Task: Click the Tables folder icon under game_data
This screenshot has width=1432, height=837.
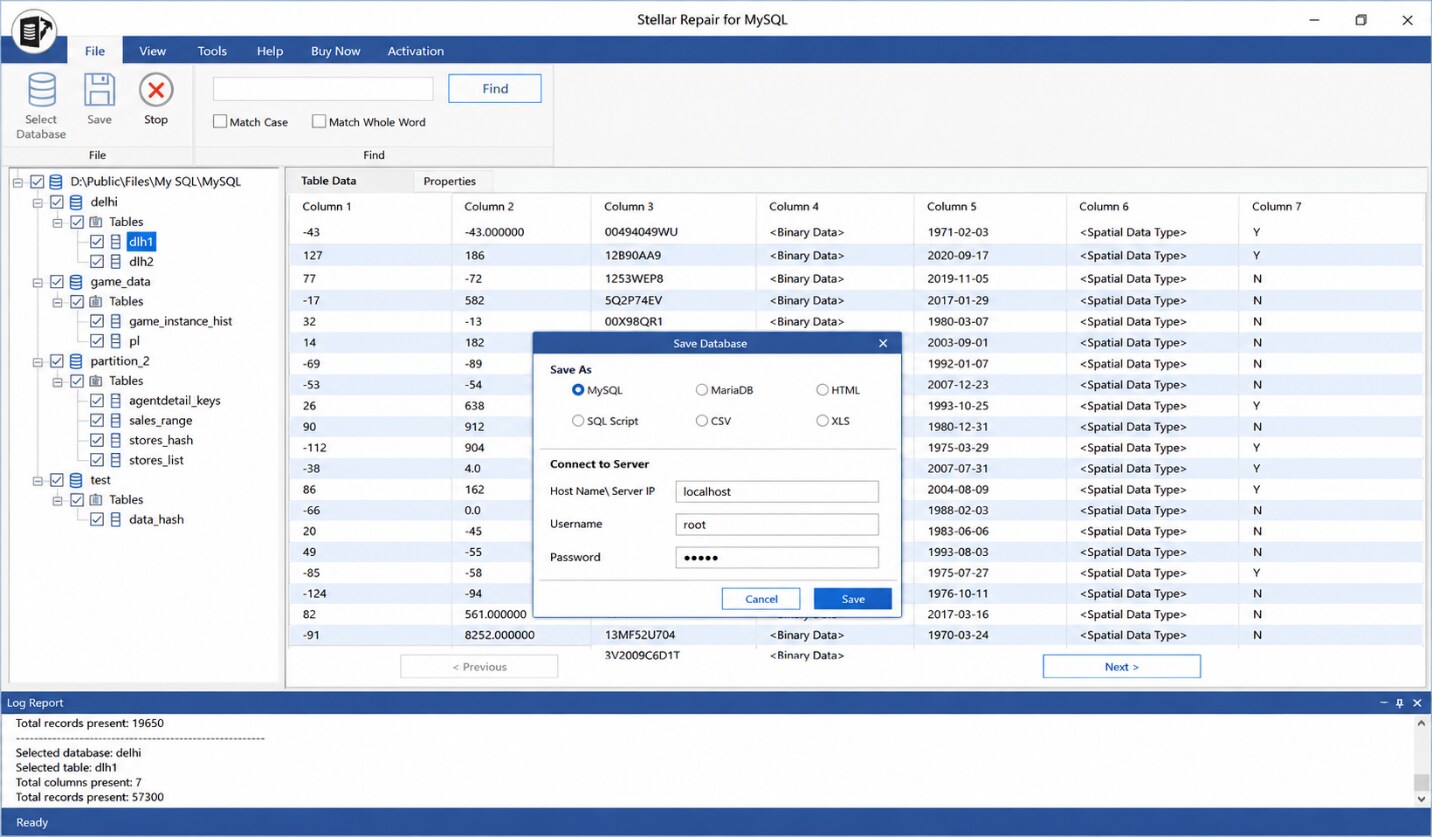Action: coord(96,301)
